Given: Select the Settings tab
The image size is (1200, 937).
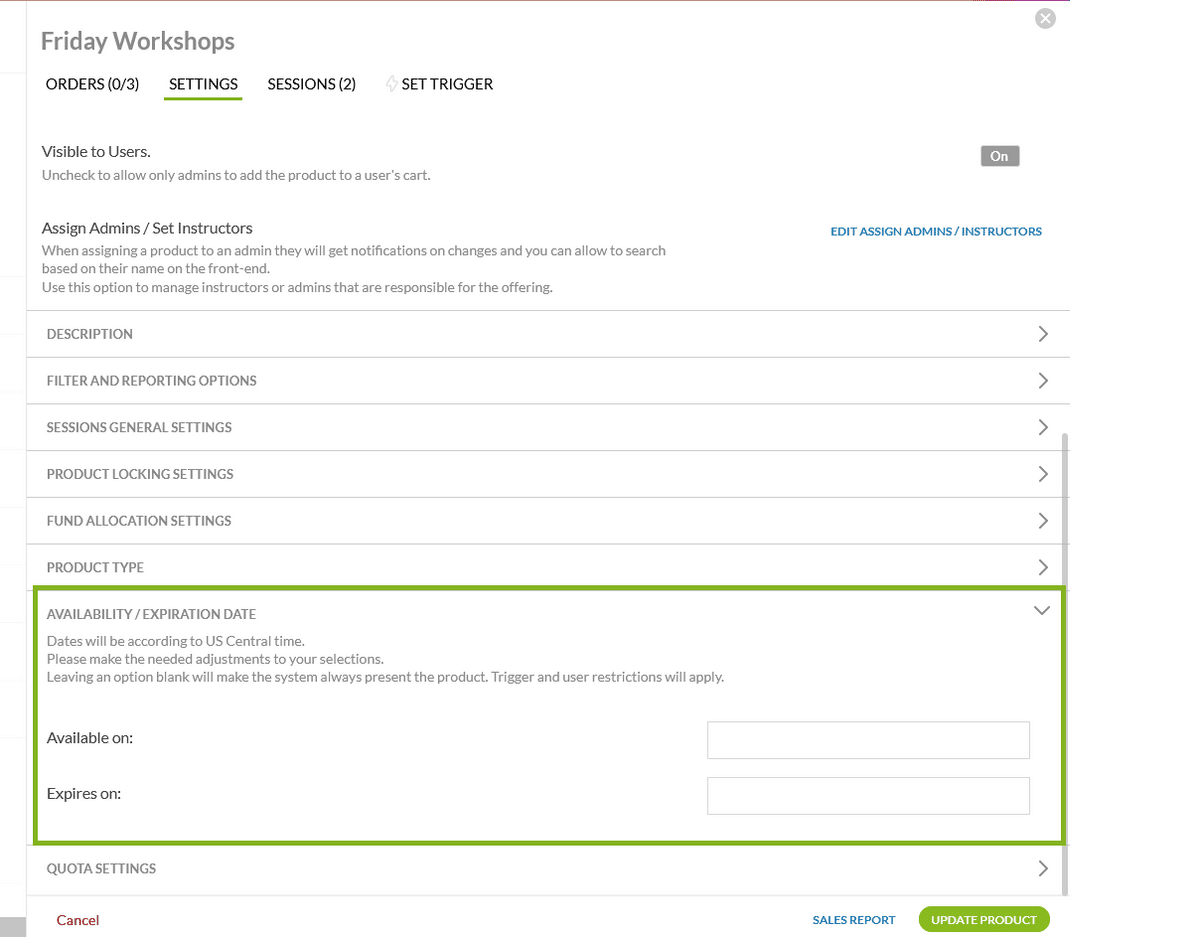Looking at the screenshot, I should tap(203, 84).
